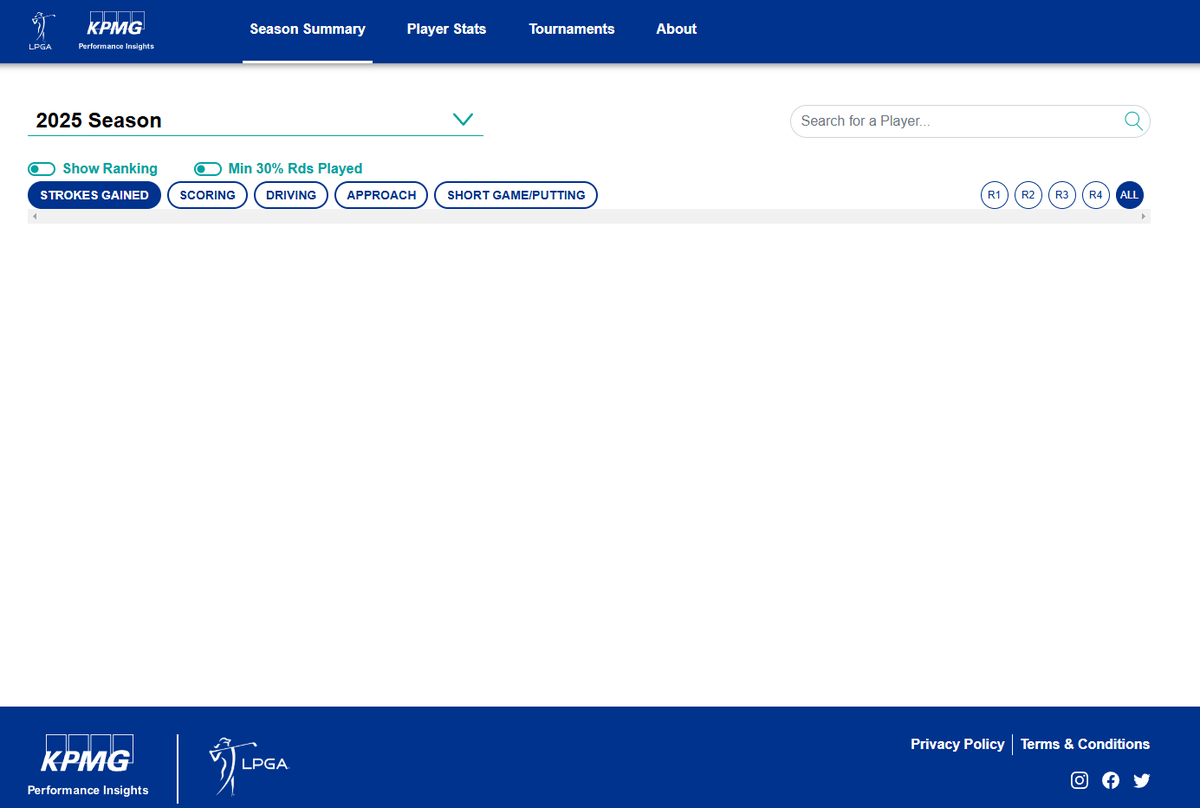Open the Season Summary tab
Image resolution: width=1200 pixels, height=808 pixels.
point(307,29)
